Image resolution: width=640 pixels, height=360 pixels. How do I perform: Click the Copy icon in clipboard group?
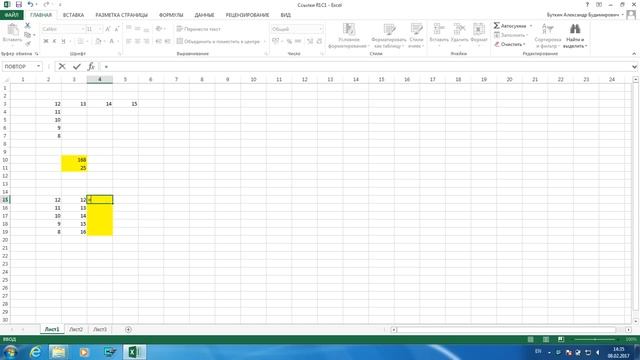click(27, 35)
